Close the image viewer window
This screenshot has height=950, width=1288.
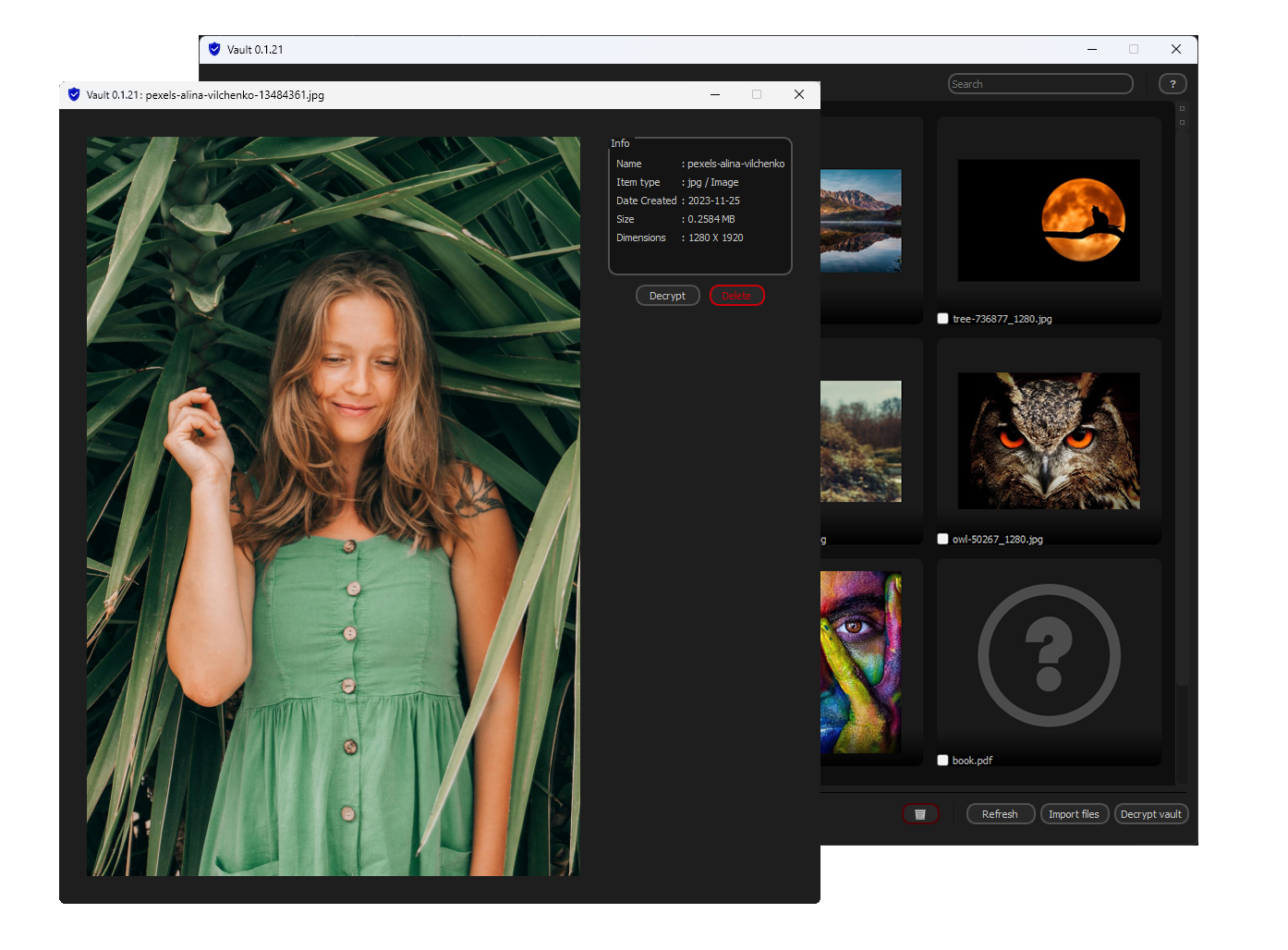pyautogui.click(x=799, y=94)
